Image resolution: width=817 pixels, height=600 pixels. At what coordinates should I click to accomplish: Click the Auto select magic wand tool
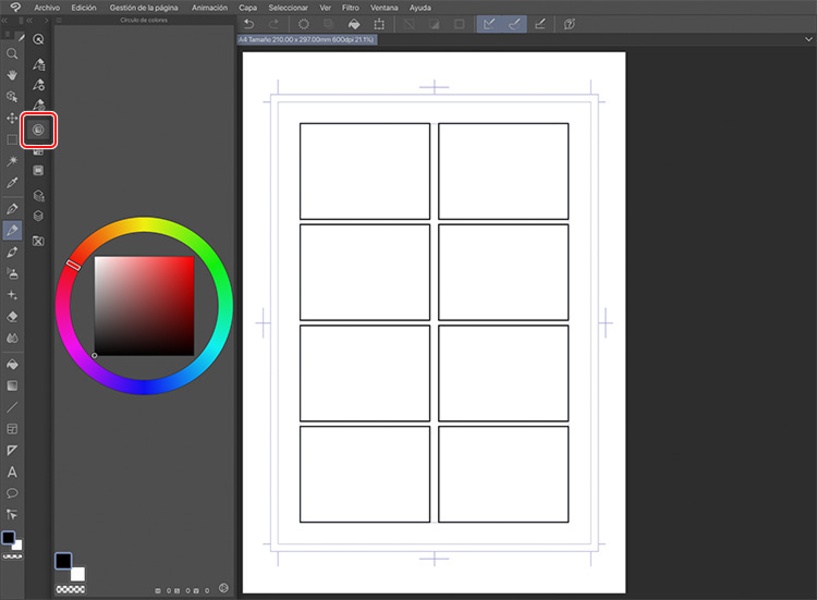coord(12,161)
